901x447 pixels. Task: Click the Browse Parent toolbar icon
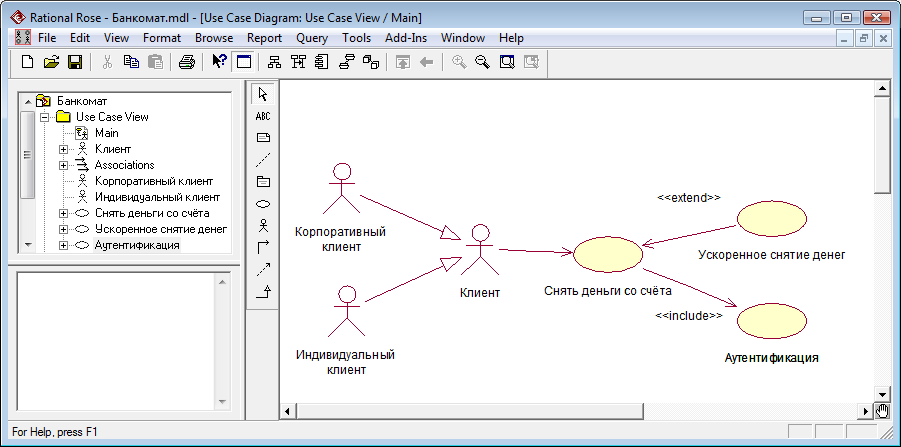pyautogui.click(x=403, y=62)
